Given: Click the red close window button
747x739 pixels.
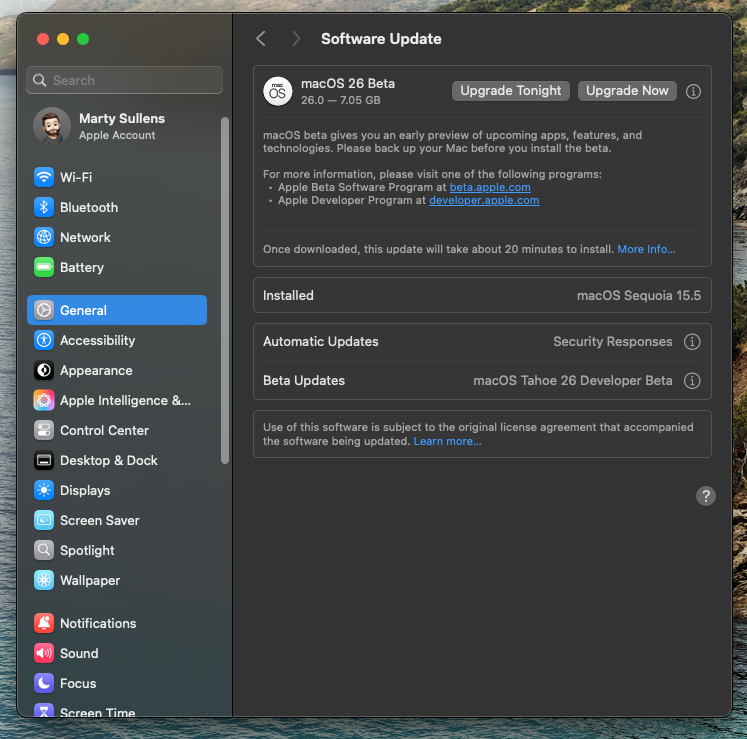Looking at the screenshot, I should [x=43, y=39].
